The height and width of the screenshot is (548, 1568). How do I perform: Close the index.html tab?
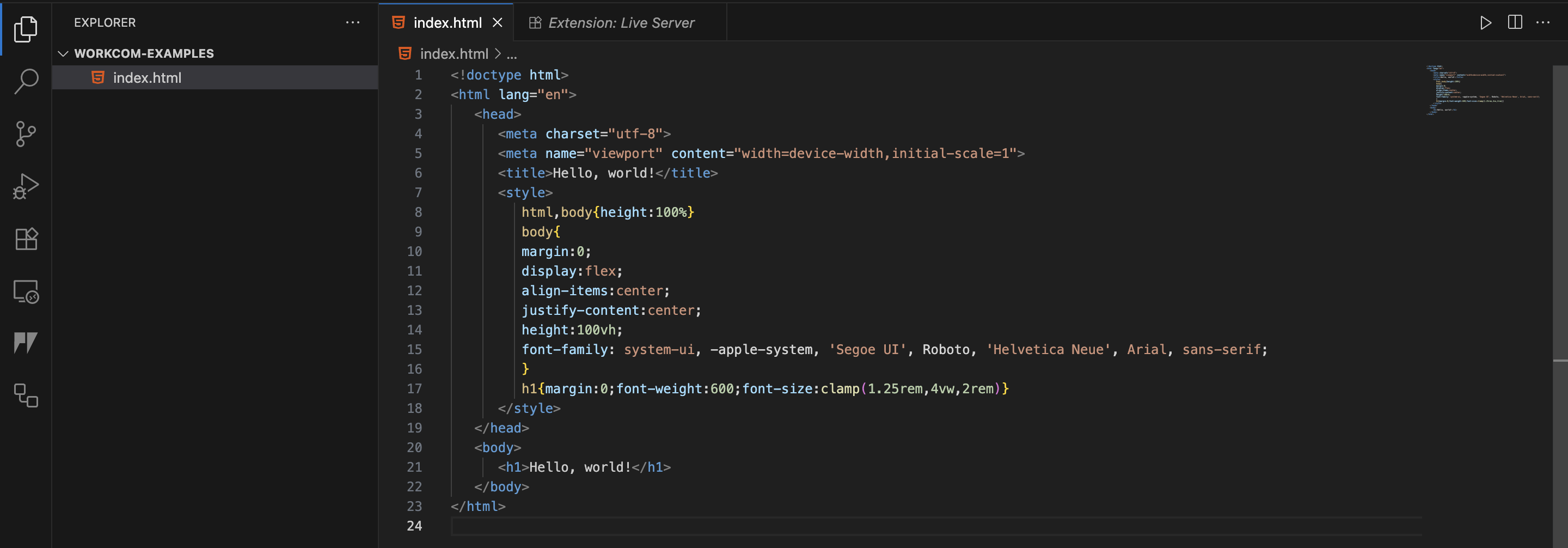pos(497,23)
